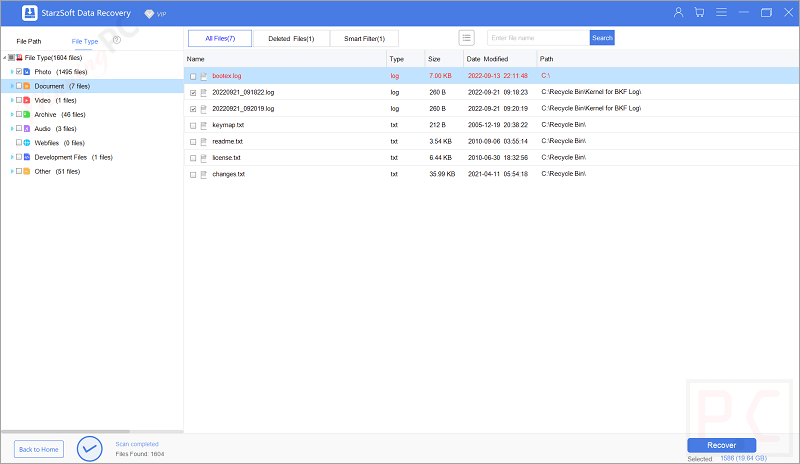
Task: Click the help question mark icon
Action: pos(117,40)
